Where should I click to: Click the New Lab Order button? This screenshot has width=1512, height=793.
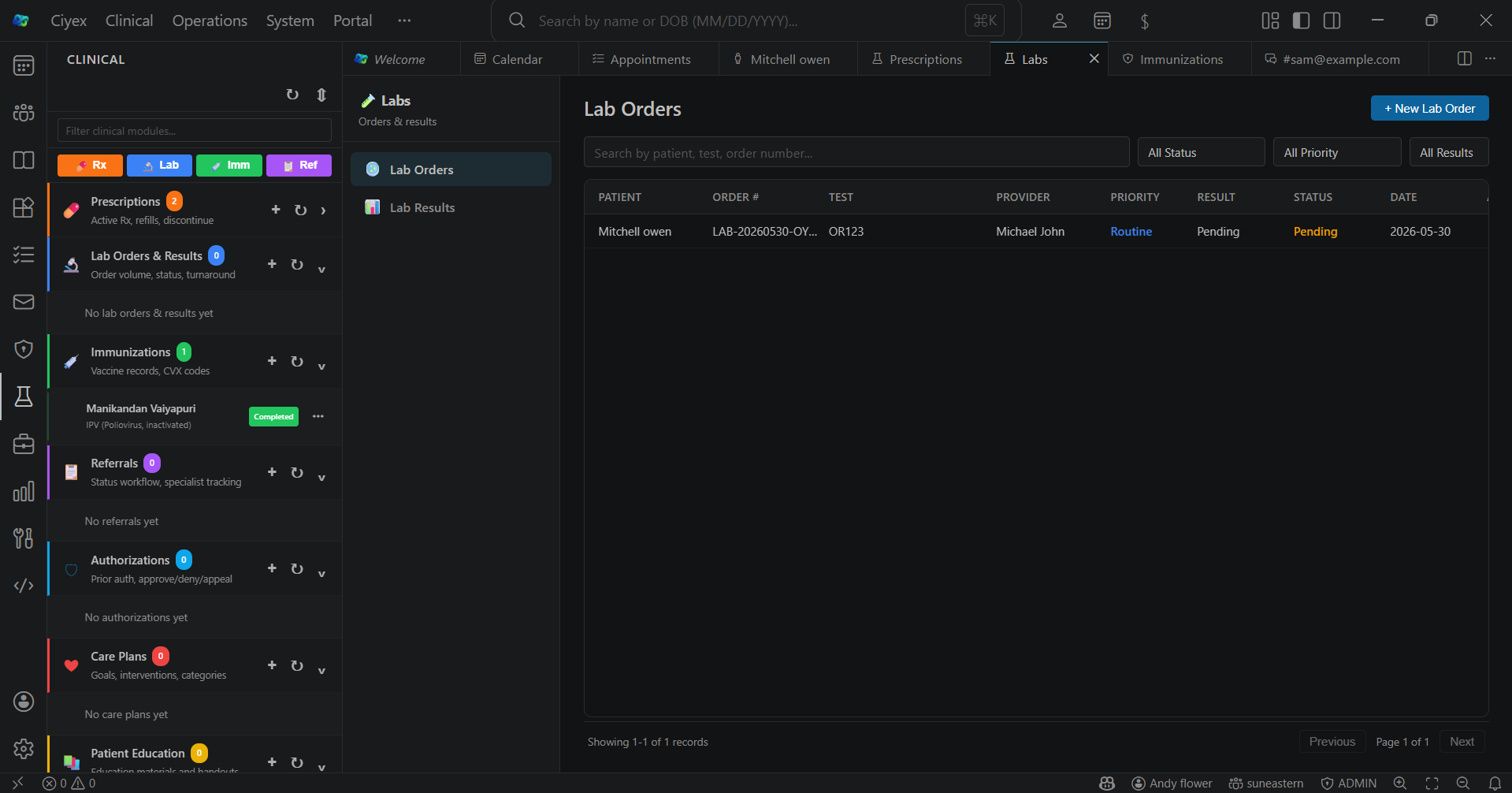click(x=1429, y=108)
